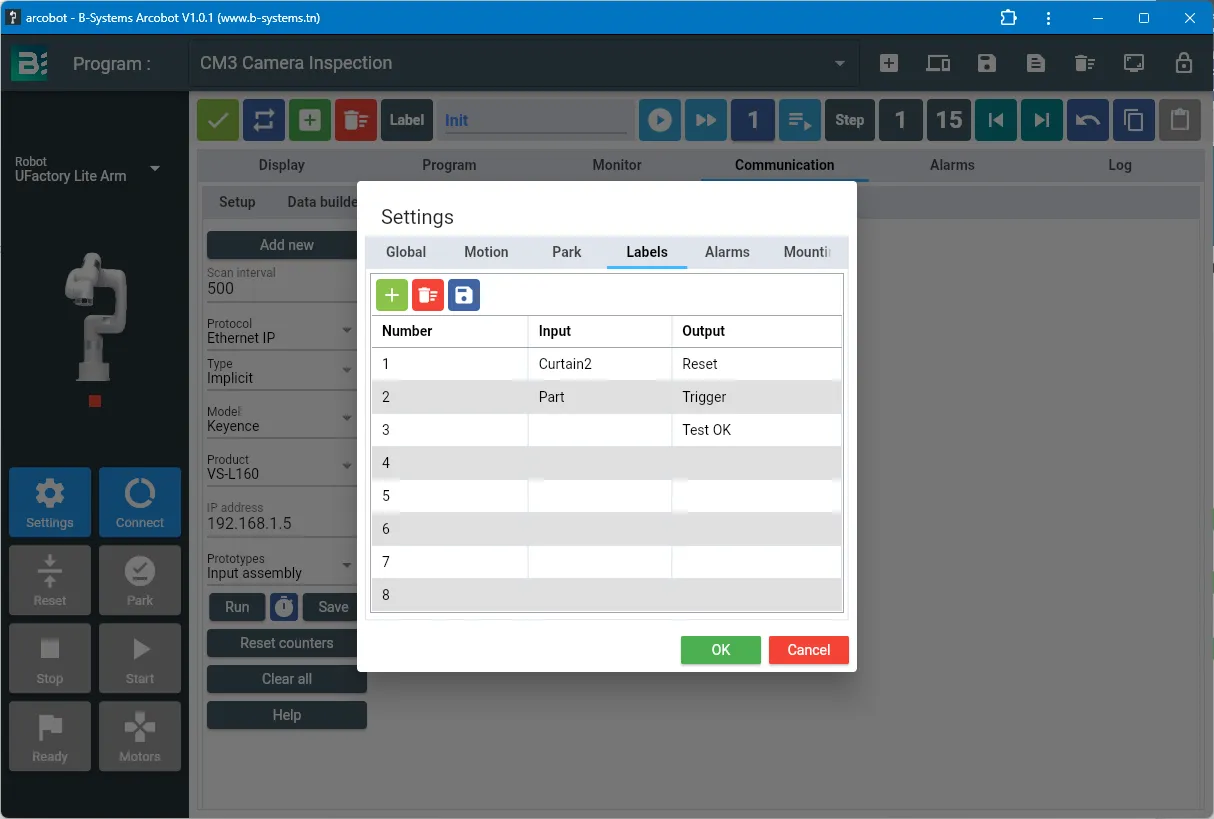Click the stopwatch timer icon beside Run
Image resolution: width=1214 pixels, height=819 pixels.
coord(285,607)
